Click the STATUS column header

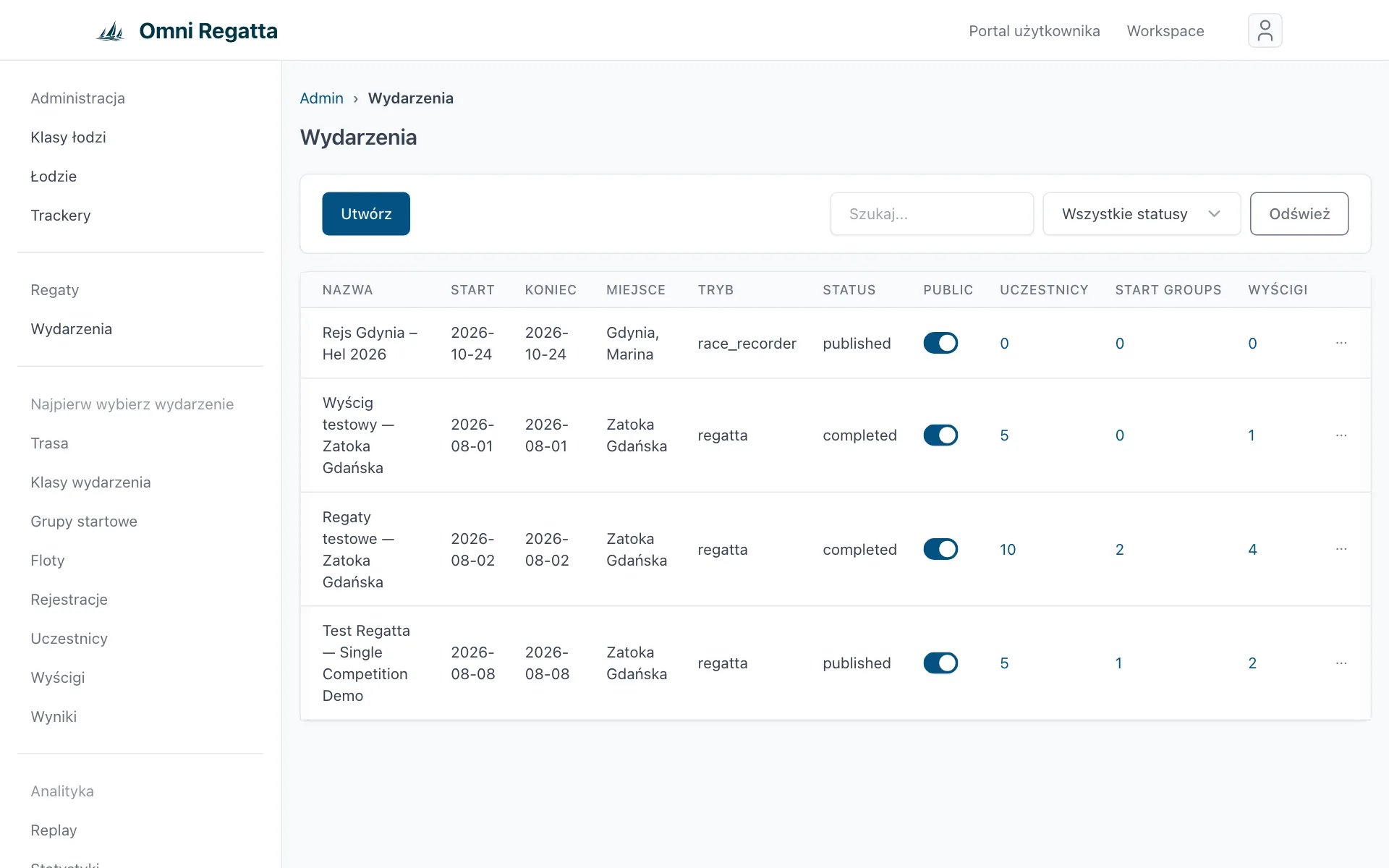coord(849,290)
